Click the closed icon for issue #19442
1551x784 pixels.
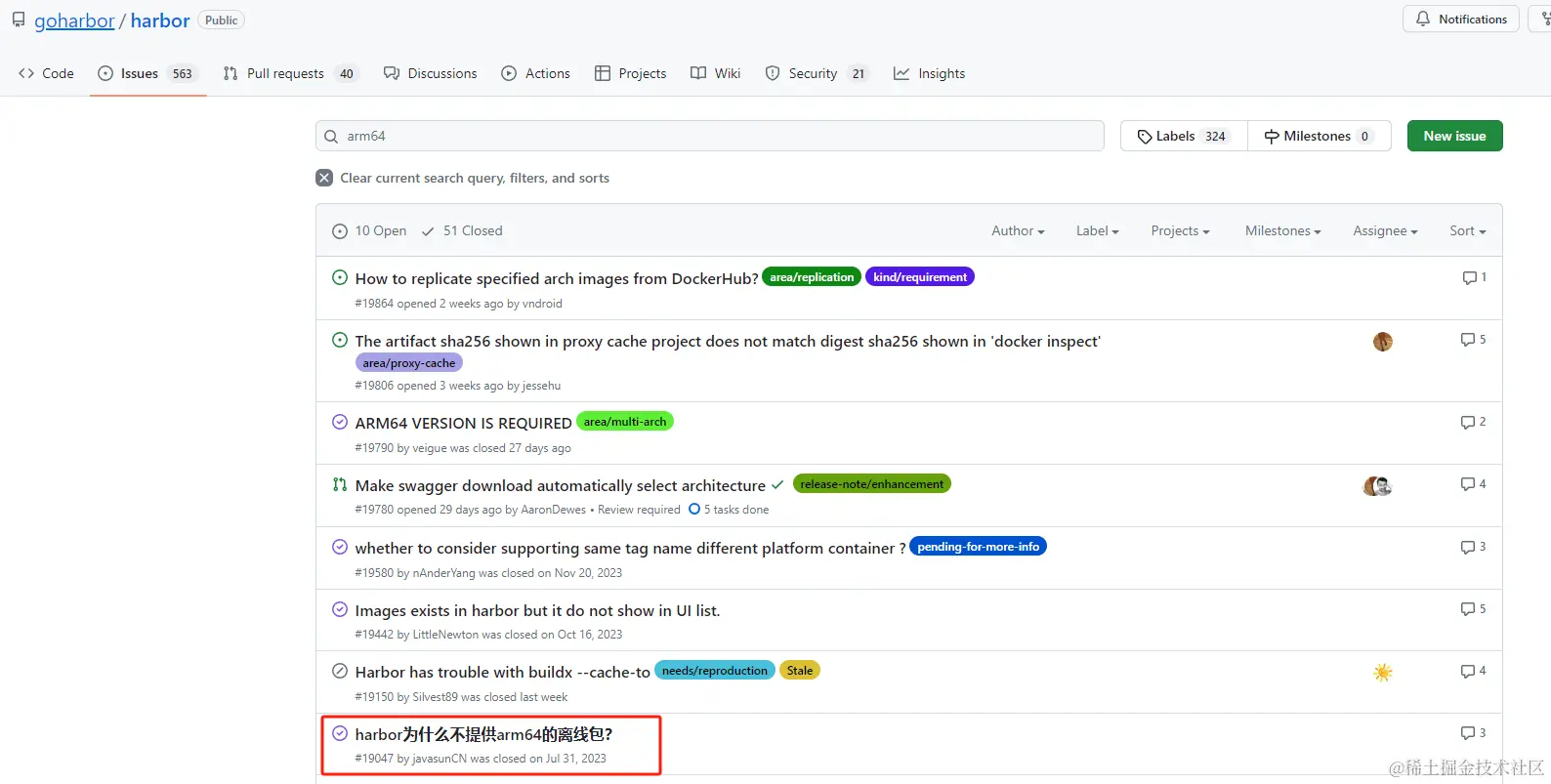tap(340, 609)
